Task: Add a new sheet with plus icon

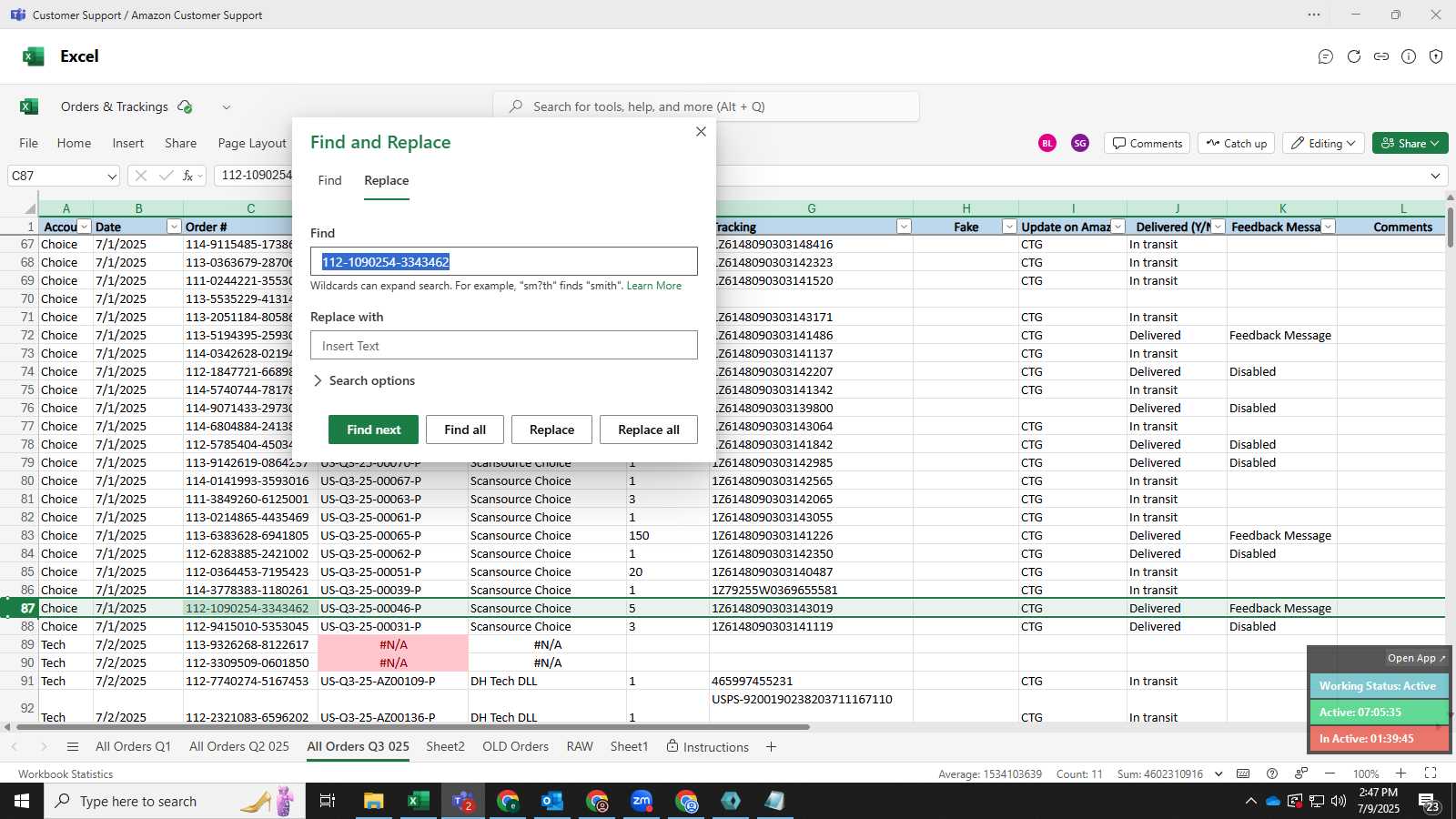Action: click(x=771, y=747)
